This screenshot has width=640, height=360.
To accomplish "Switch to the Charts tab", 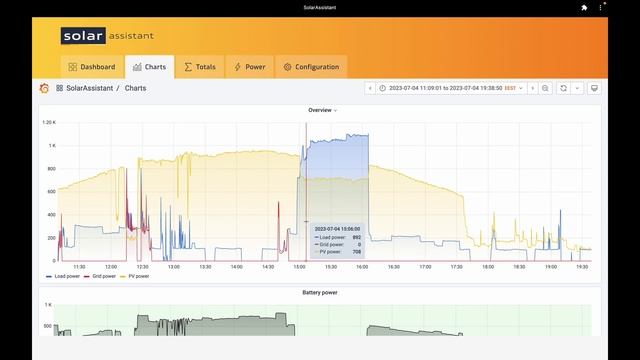I will pos(150,67).
